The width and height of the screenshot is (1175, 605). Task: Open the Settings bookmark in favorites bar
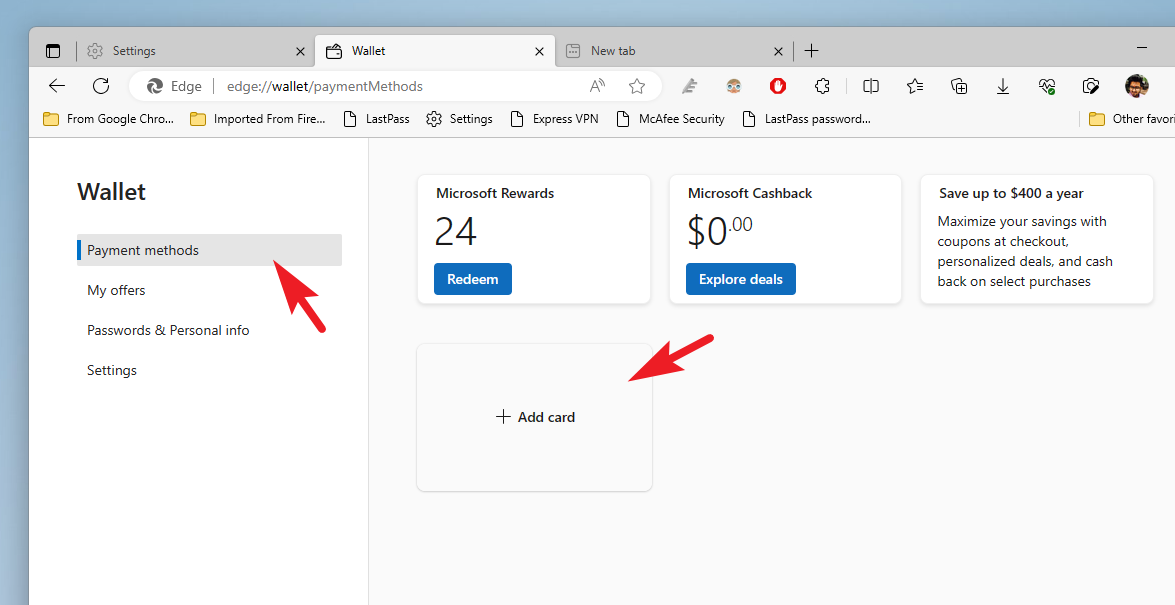(459, 118)
